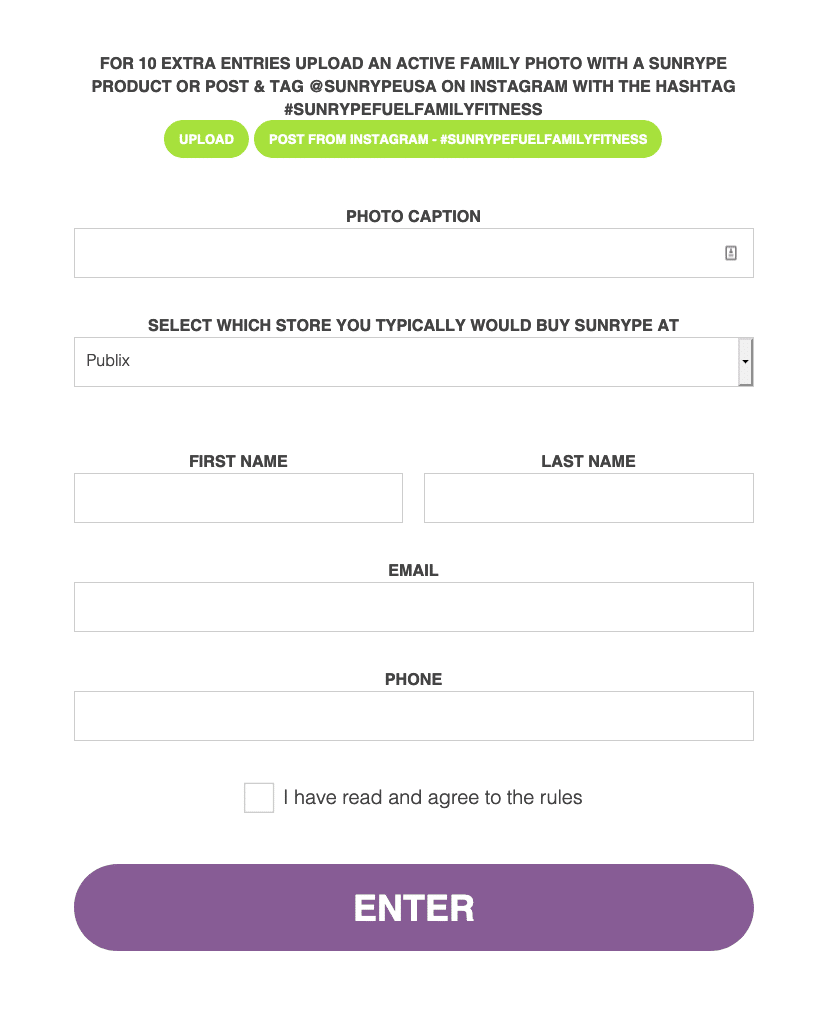Click the First Name label

point(238,461)
